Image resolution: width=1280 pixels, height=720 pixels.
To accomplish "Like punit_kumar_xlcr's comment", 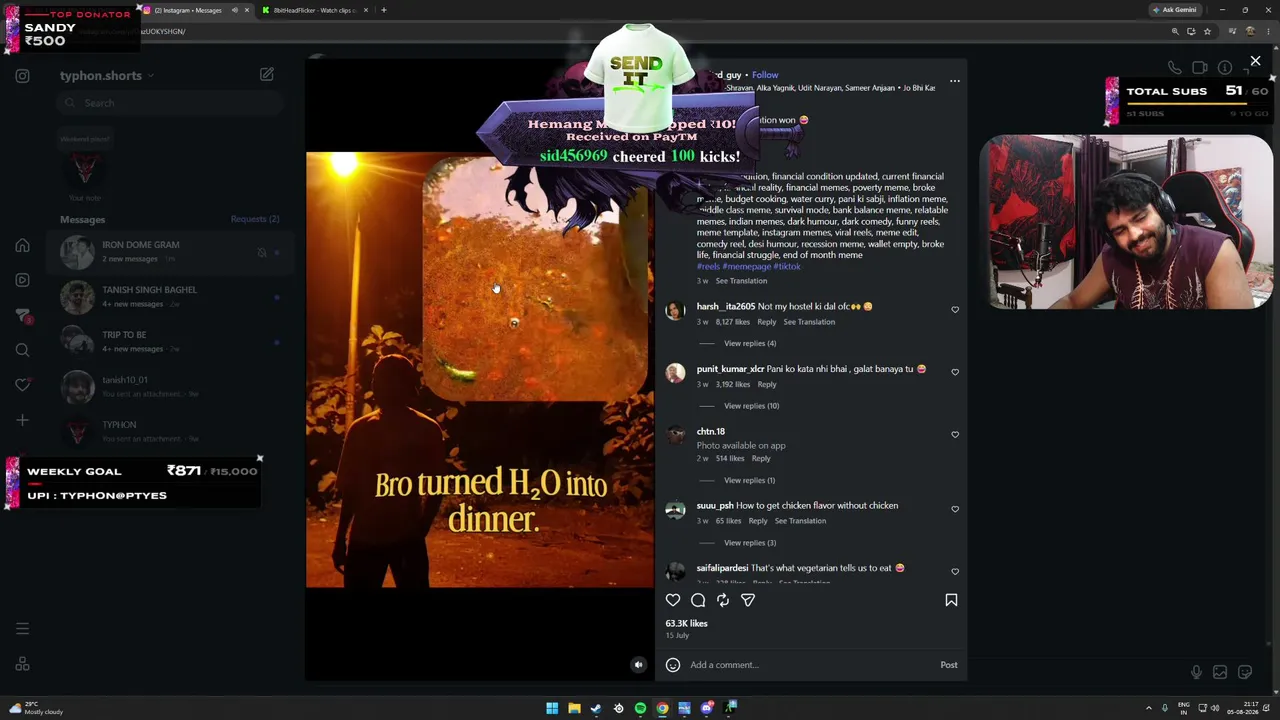I will pos(955,372).
